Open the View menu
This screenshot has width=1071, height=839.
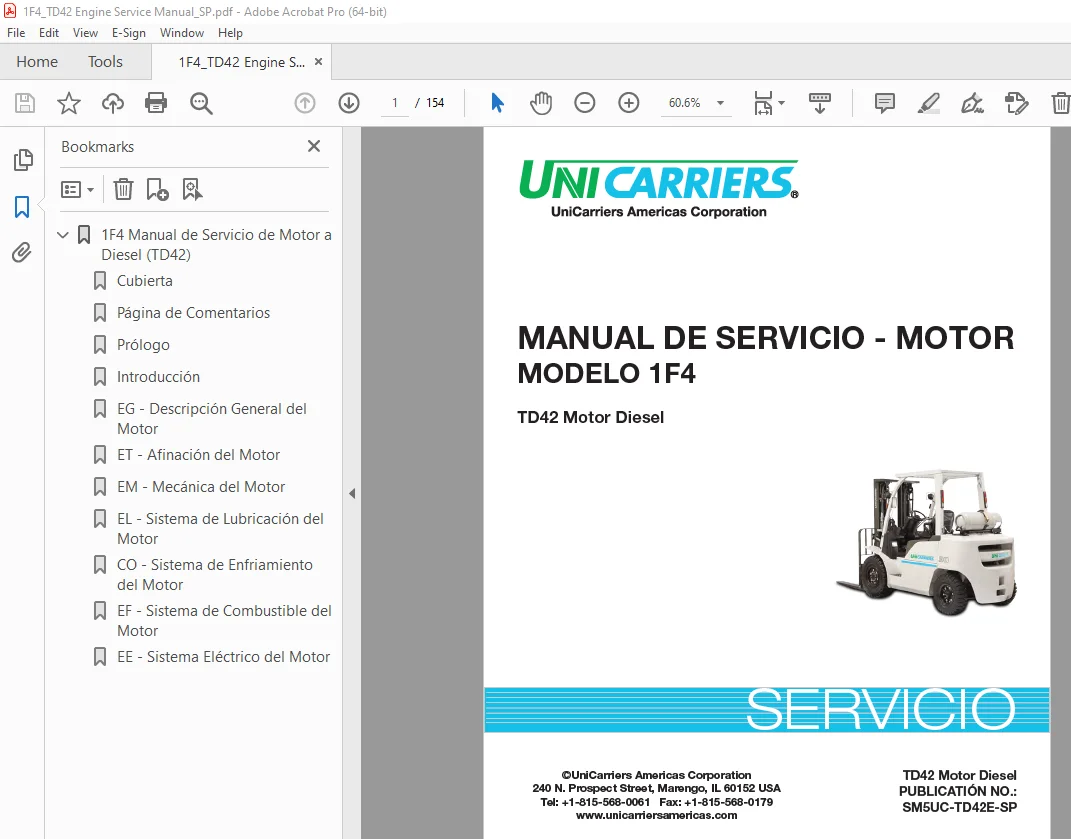[x=85, y=33]
